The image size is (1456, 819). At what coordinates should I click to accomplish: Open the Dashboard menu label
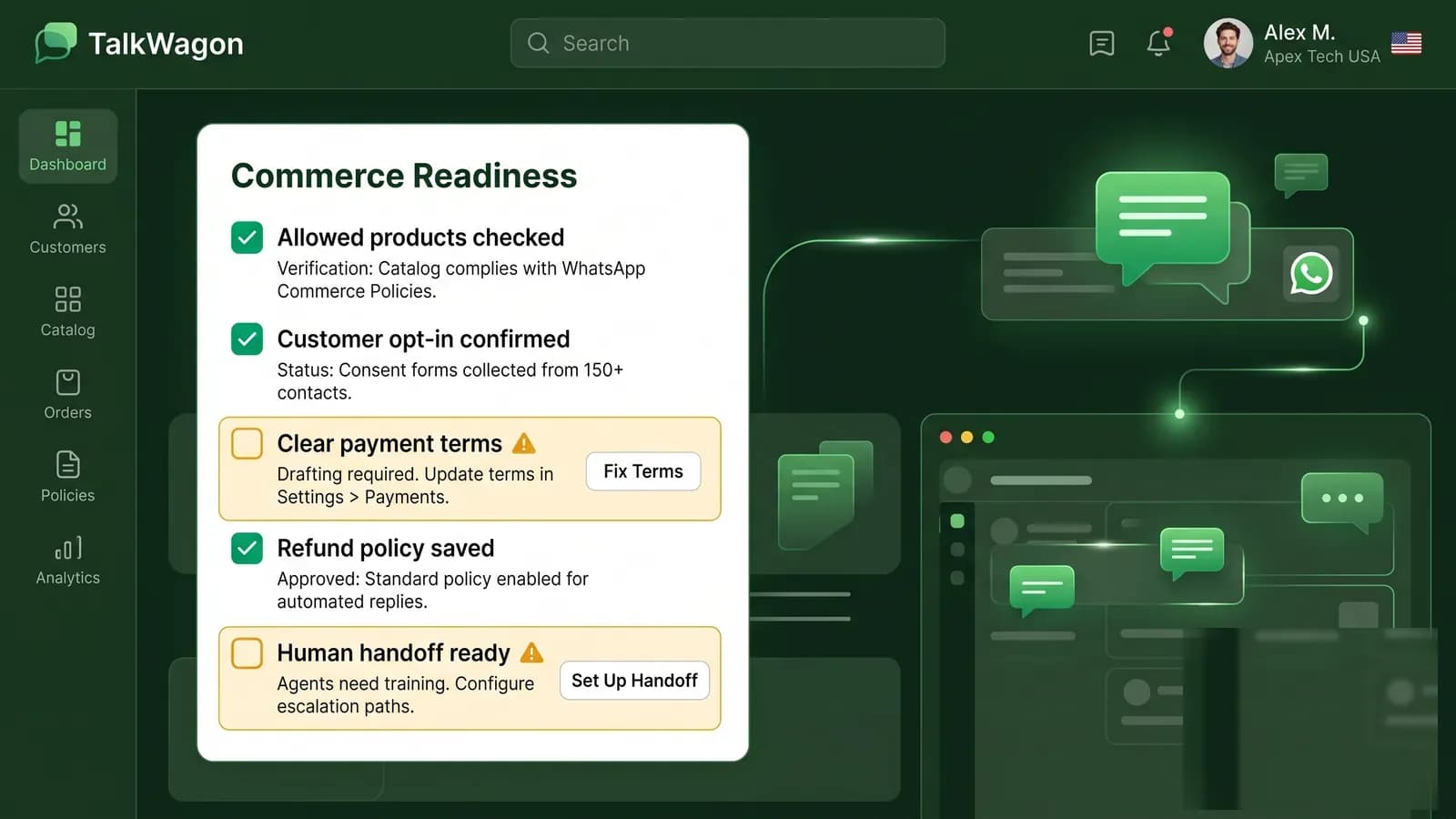point(68,165)
